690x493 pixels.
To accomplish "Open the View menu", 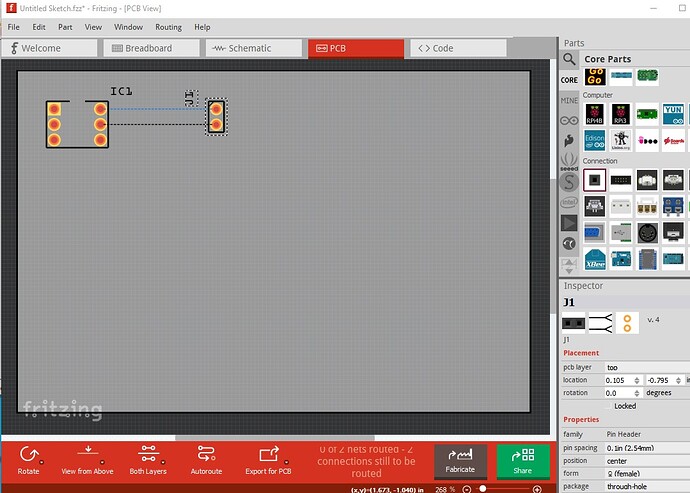I will (x=93, y=27).
